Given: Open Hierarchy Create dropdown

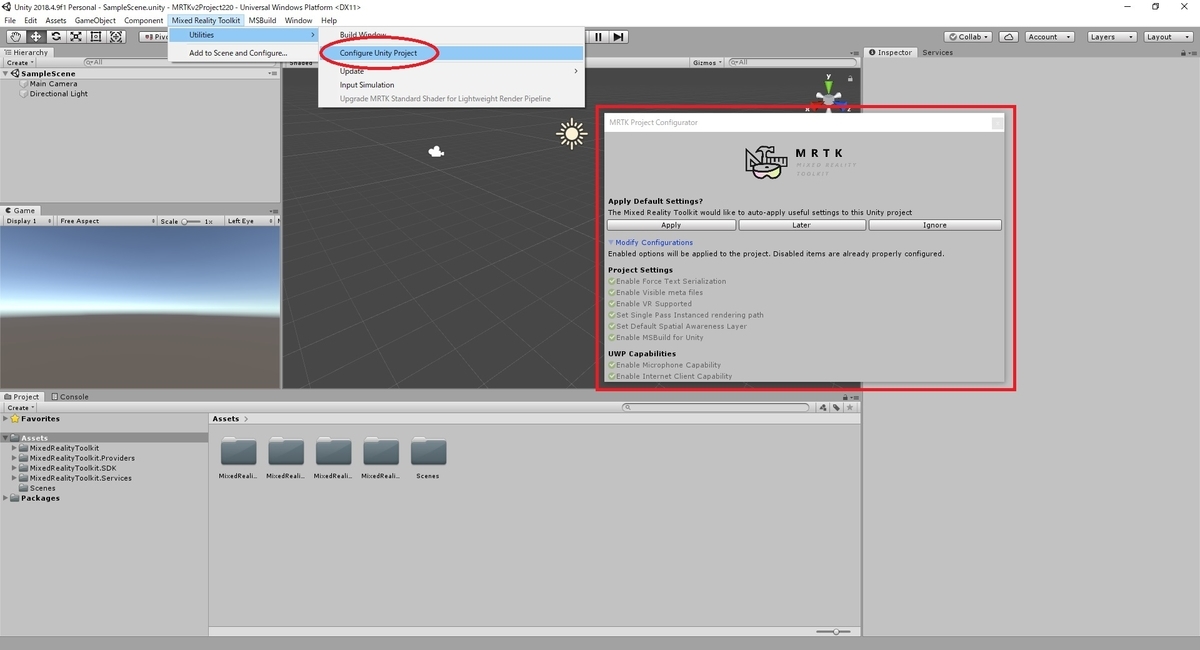Looking at the screenshot, I should tap(22, 62).
